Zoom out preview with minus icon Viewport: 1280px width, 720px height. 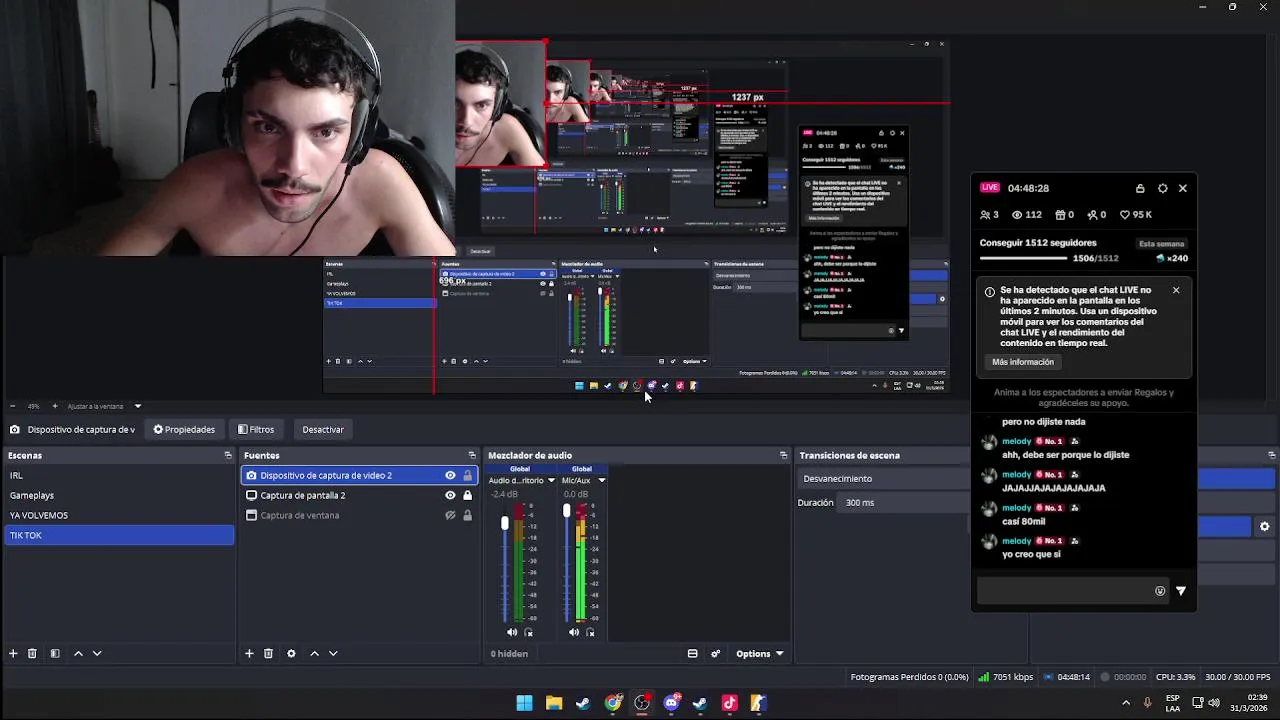pos(12,406)
